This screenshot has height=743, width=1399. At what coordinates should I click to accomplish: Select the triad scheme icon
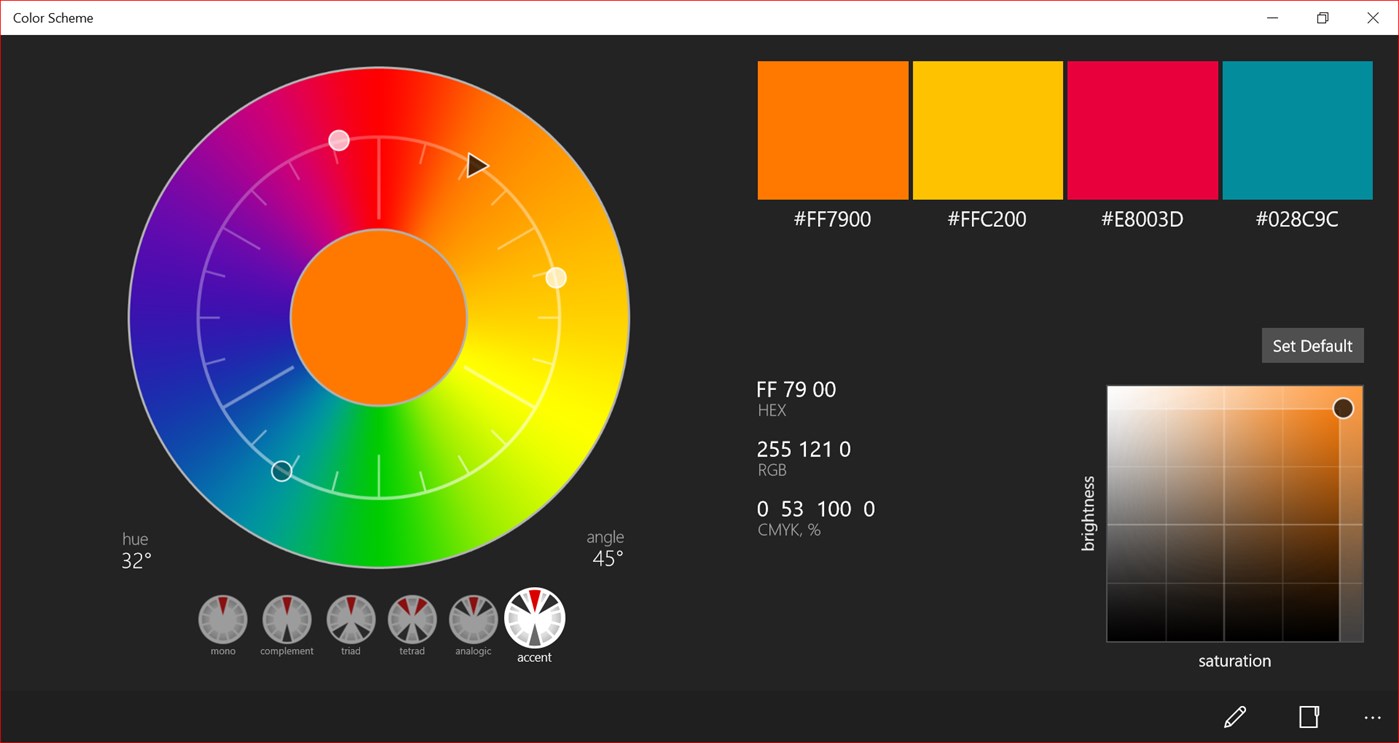[349, 617]
